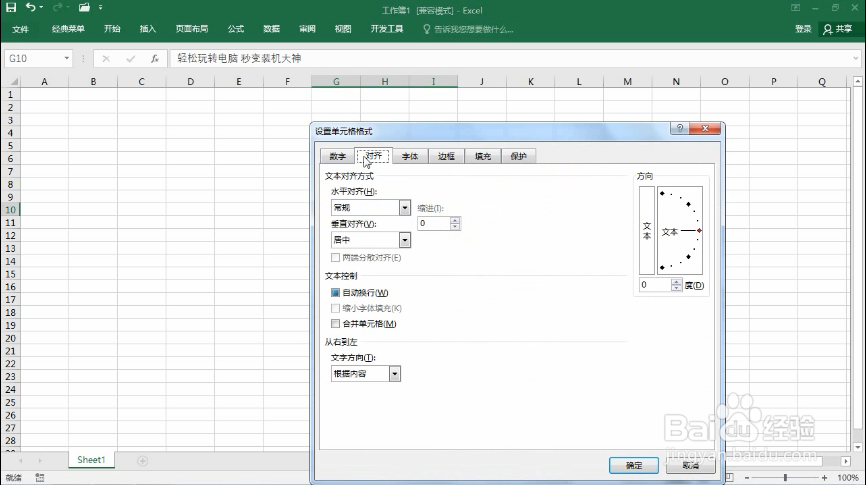Open the 水平对齐 dropdown
The image size is (866, 485).
point(405,208)
